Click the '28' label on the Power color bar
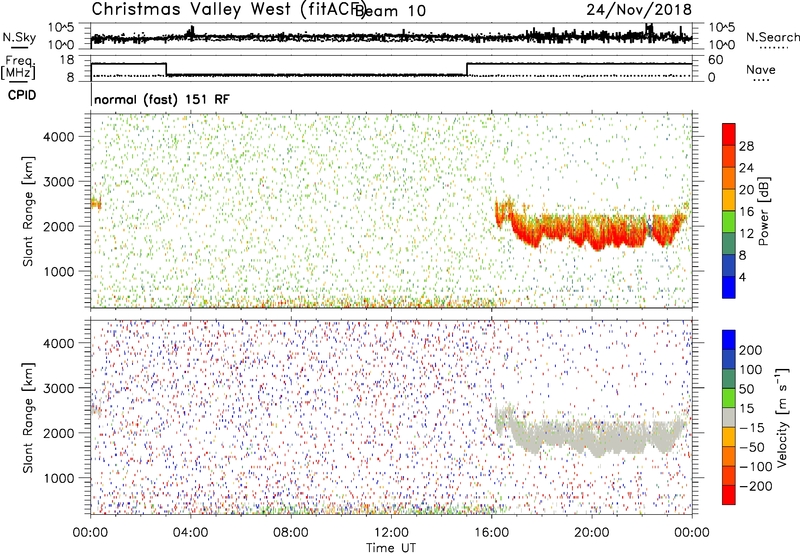Screen dimensions: 800x554 click(x=746, y=146)
